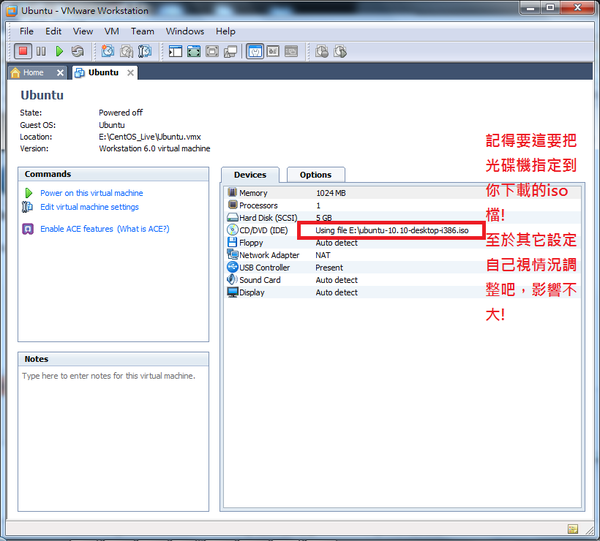Click the replay recording toolbar icon
Image resolution: width=600 pixels, height=541 pixels.
point(340,51)
